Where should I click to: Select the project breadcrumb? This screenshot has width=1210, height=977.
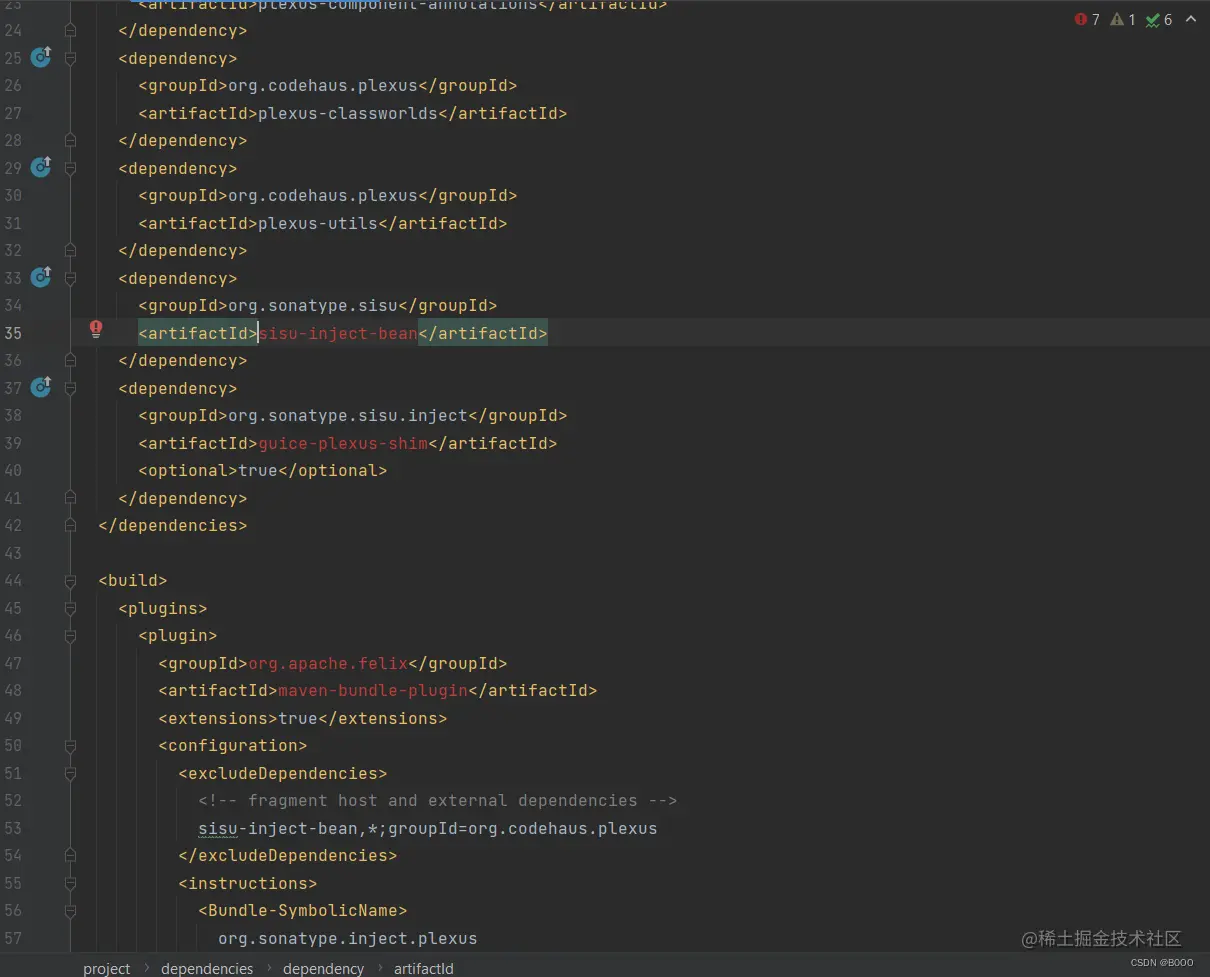(107, 968)
